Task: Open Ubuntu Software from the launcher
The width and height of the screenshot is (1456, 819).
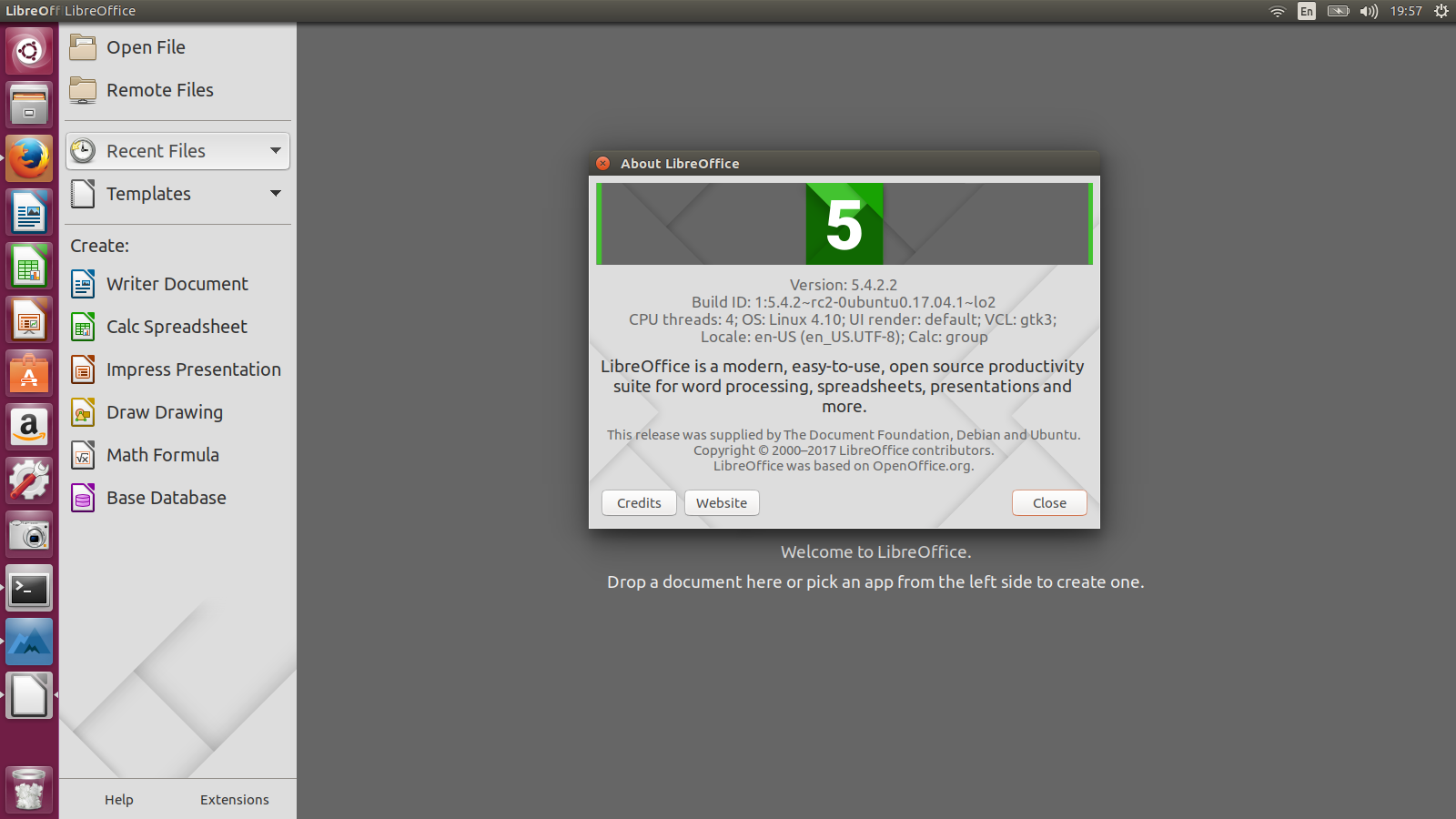Action: [29, 373]
